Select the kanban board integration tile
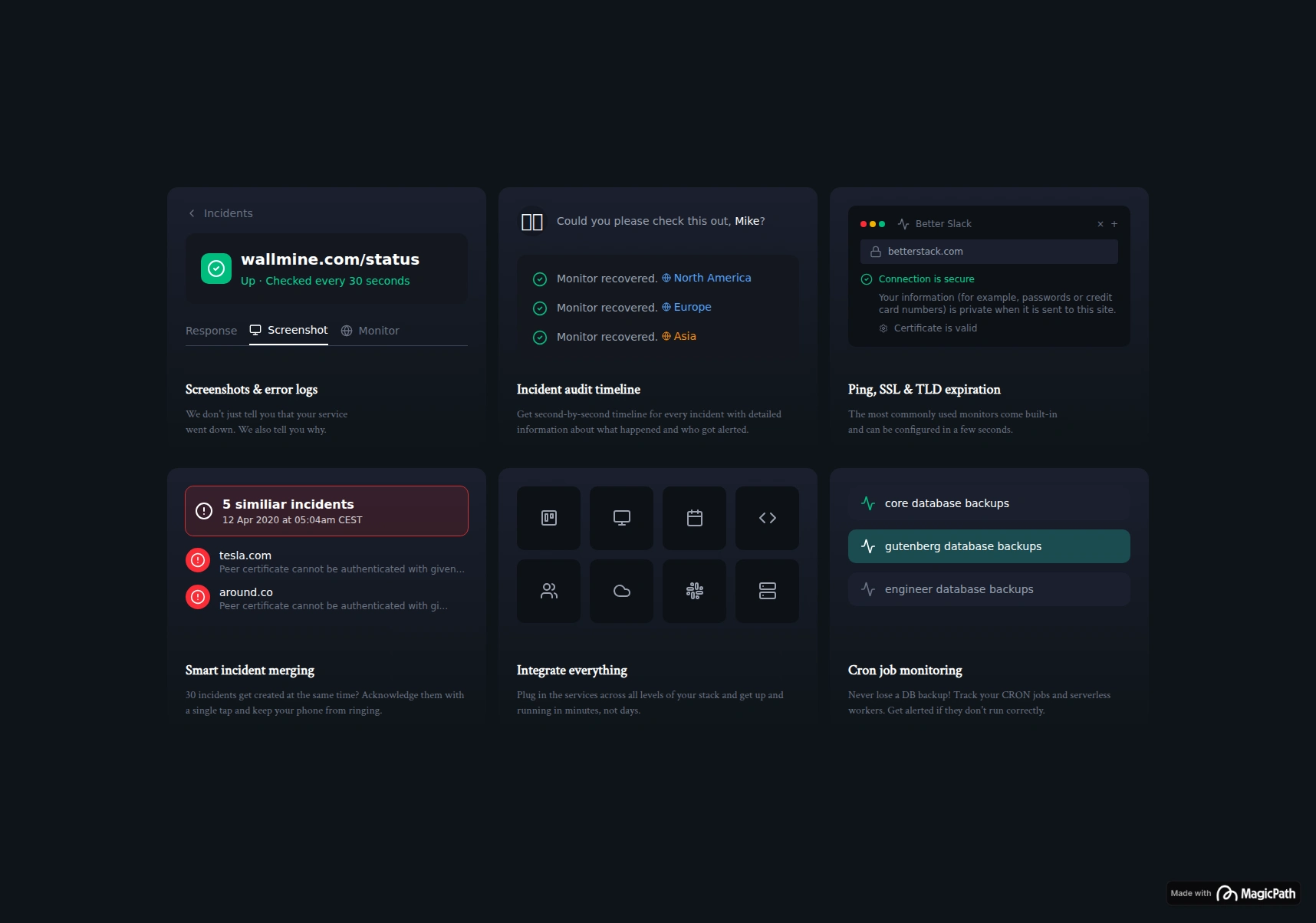 coord(549,518)
